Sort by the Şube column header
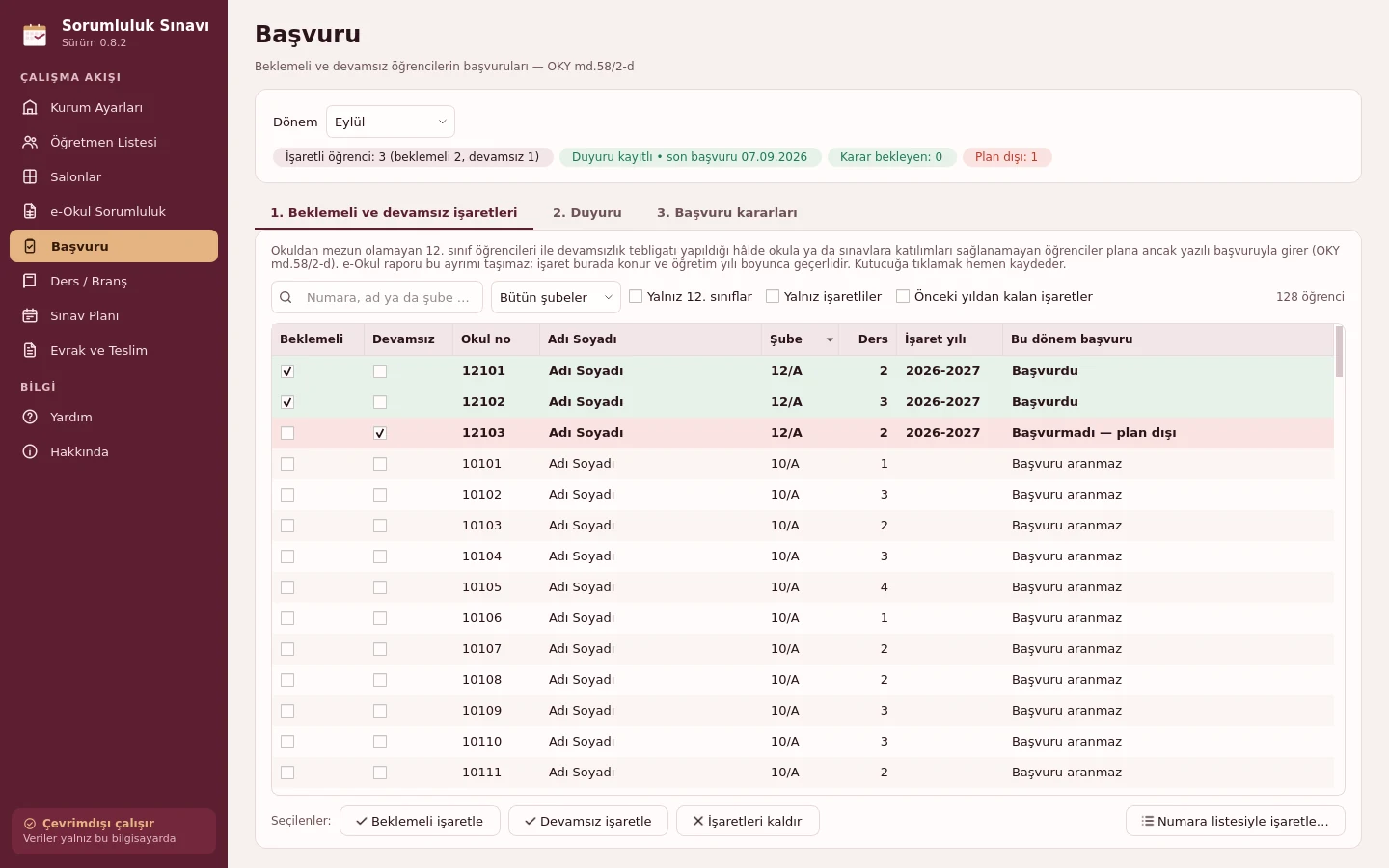 click(801, 339)
